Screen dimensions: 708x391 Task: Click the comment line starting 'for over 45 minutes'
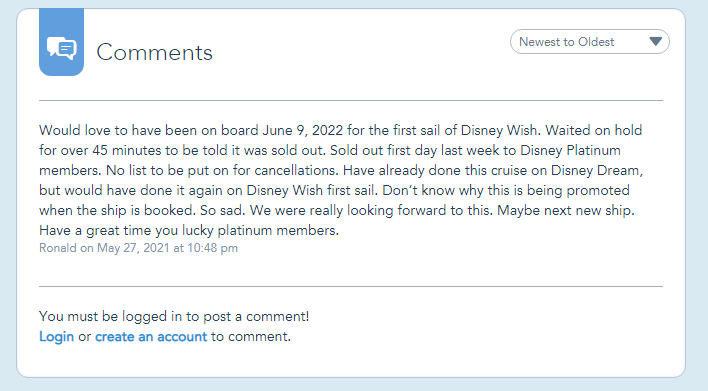[x=330, y=150]
